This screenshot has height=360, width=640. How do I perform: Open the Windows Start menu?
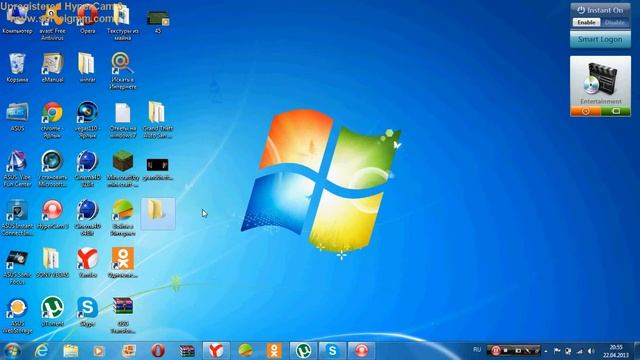click(x=12, y=351)
